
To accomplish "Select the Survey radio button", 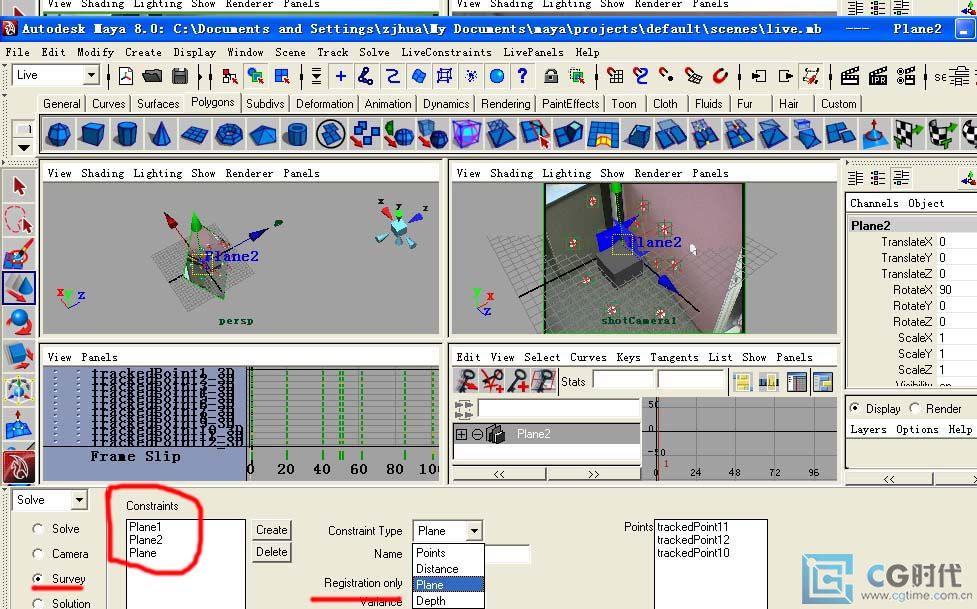I will pyautogui.click(x=37, y=578).
